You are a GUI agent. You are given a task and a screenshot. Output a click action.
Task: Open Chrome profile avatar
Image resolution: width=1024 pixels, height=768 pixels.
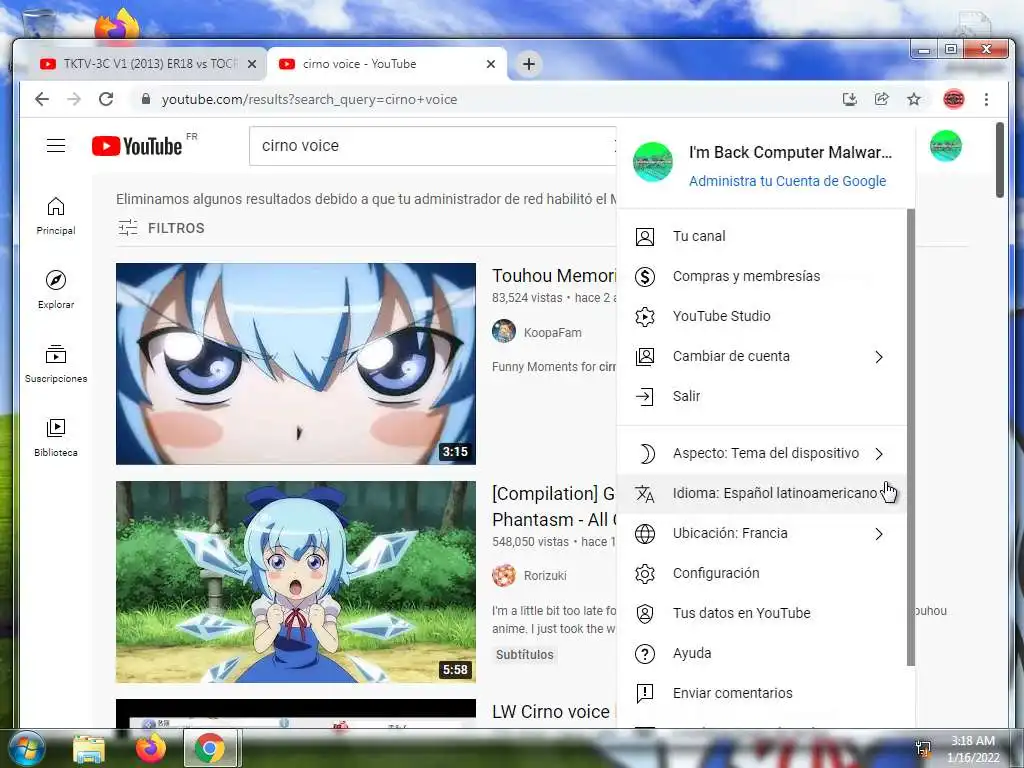(x=953, y=99)
